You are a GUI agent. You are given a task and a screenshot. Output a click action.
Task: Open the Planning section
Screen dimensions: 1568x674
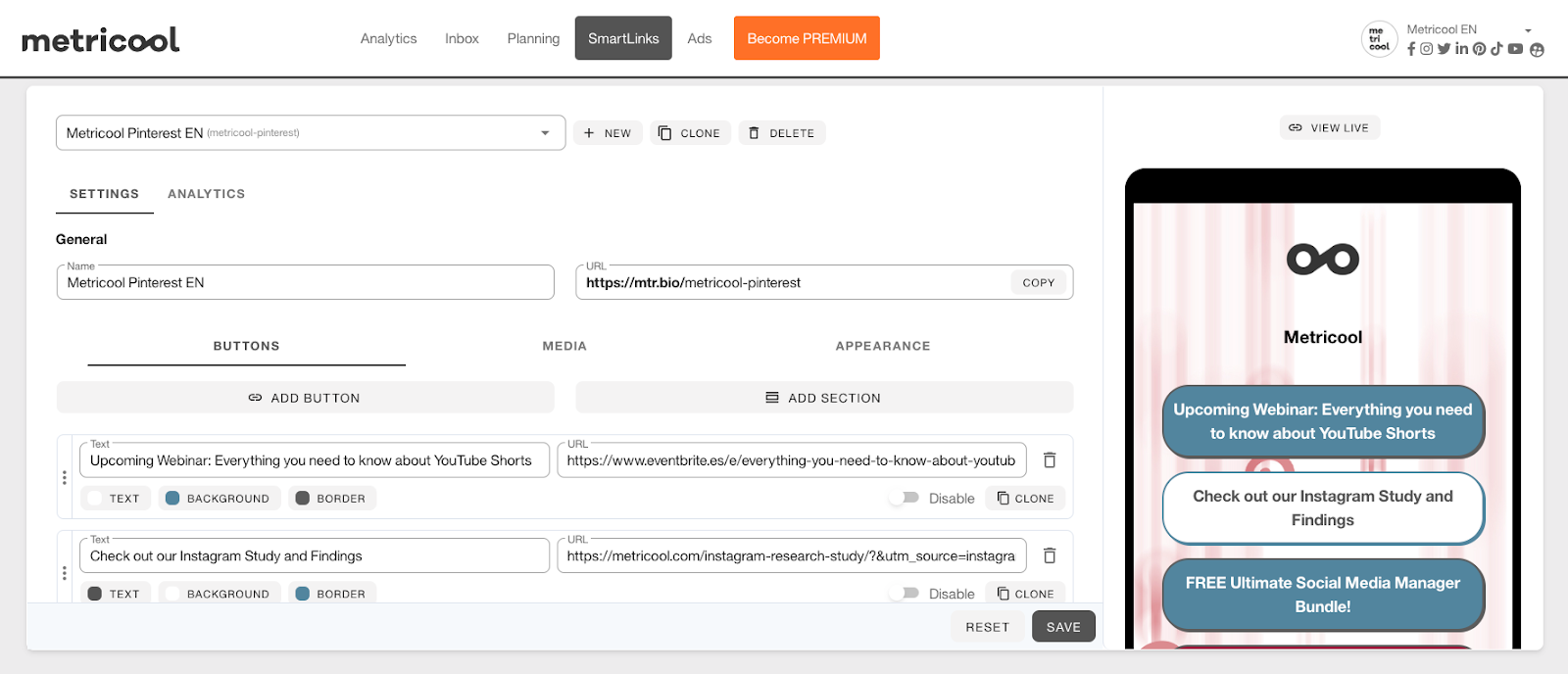pos(533,39)
